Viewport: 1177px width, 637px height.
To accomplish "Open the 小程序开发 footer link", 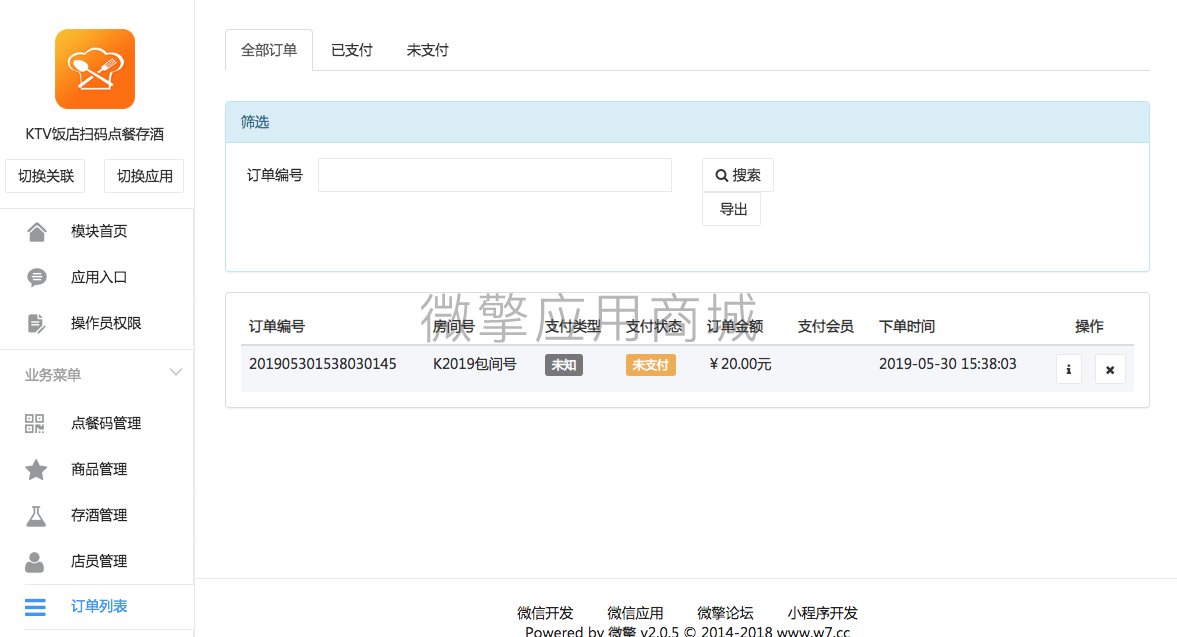I will click(x=822, y=613).
